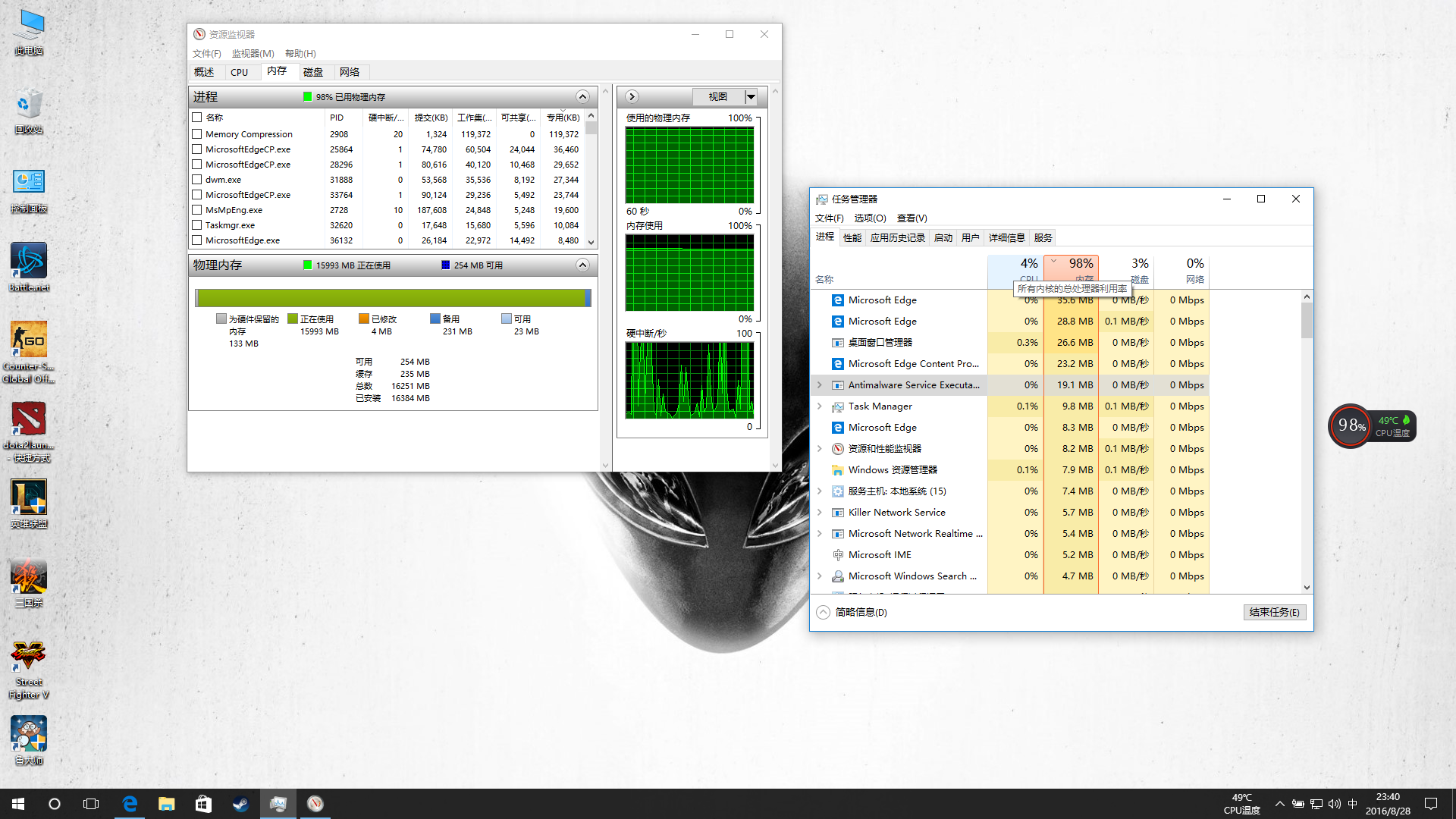Select the 三国杀 desktop shortcut

click(29, 583)
